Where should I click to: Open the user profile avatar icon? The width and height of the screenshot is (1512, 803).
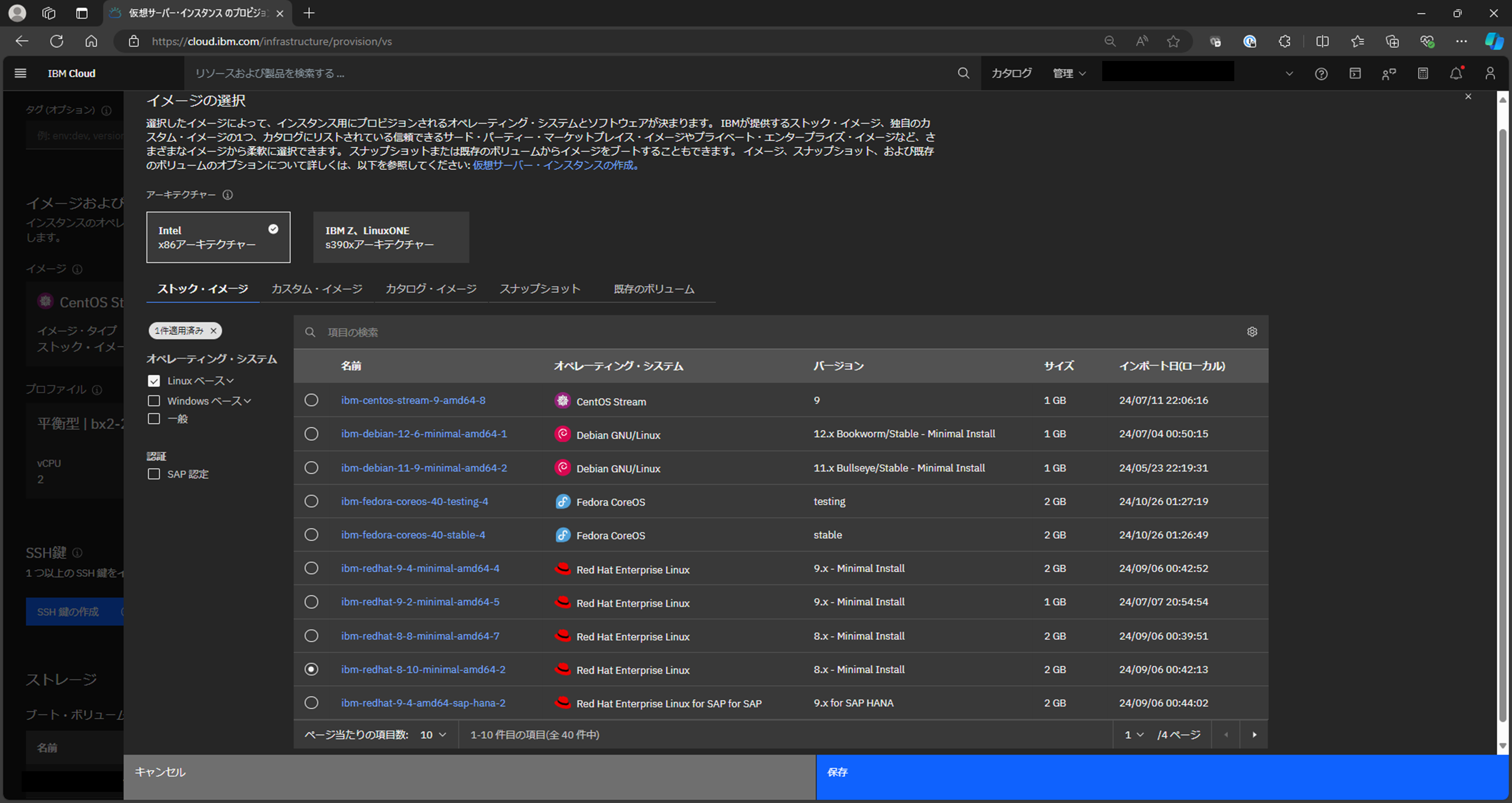(1490, 74)
